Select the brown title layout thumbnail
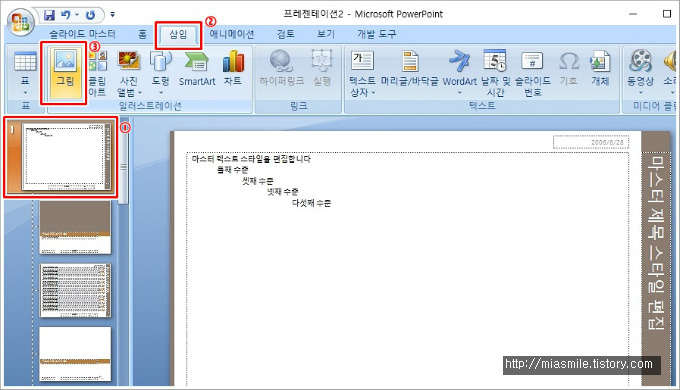Image resolution: width=680 pixels, height=390 pixels. point(75,227)
